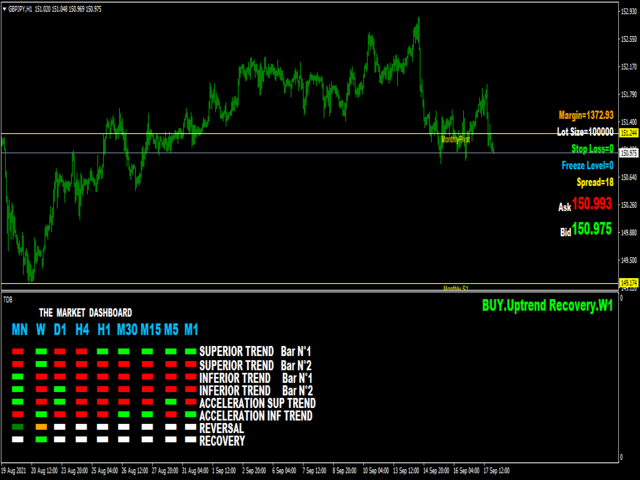Click the 6 Sep 04:00 time axis label

point(284,471)
